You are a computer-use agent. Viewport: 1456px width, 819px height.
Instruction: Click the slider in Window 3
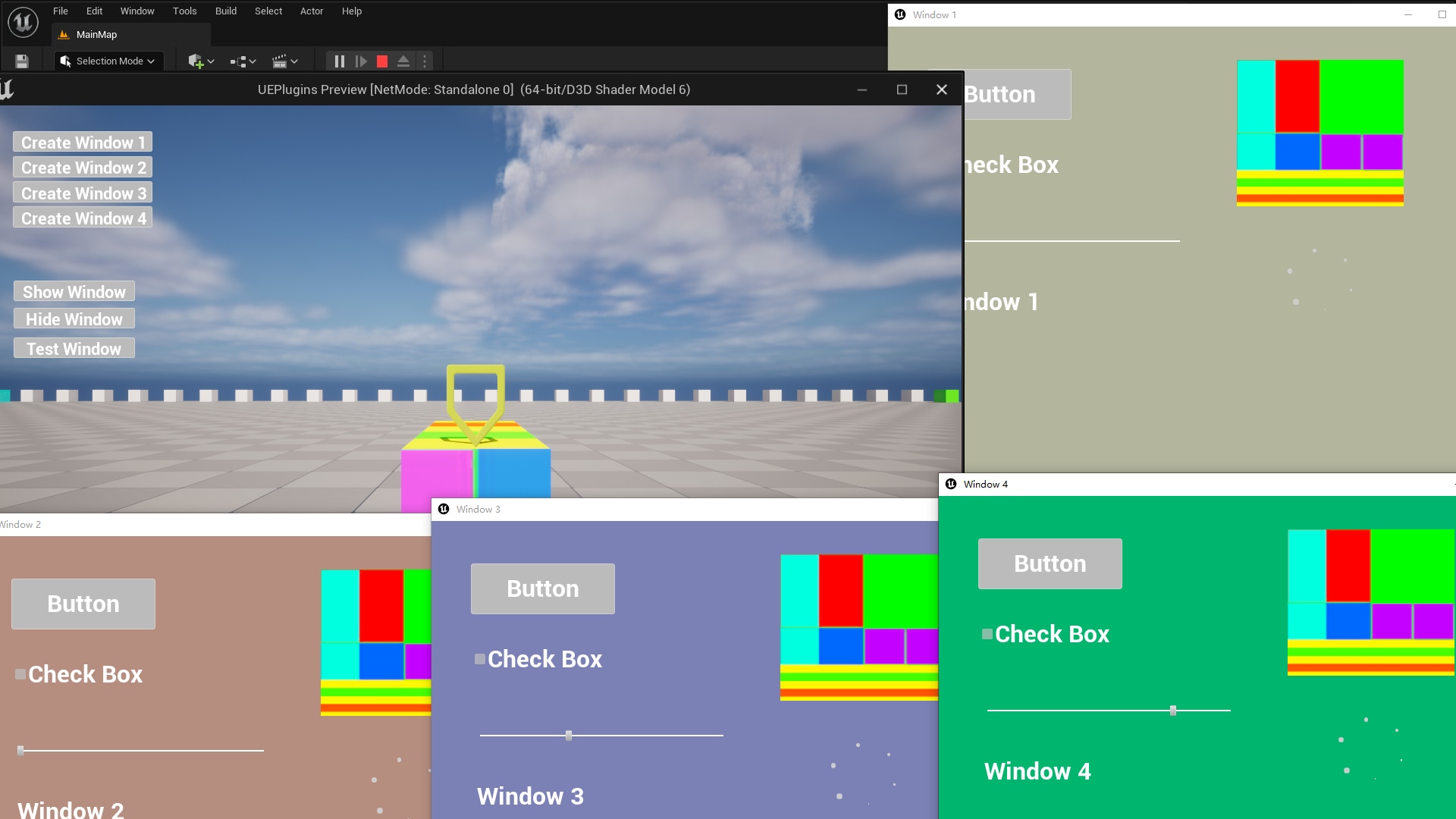(x=570, y=735)
